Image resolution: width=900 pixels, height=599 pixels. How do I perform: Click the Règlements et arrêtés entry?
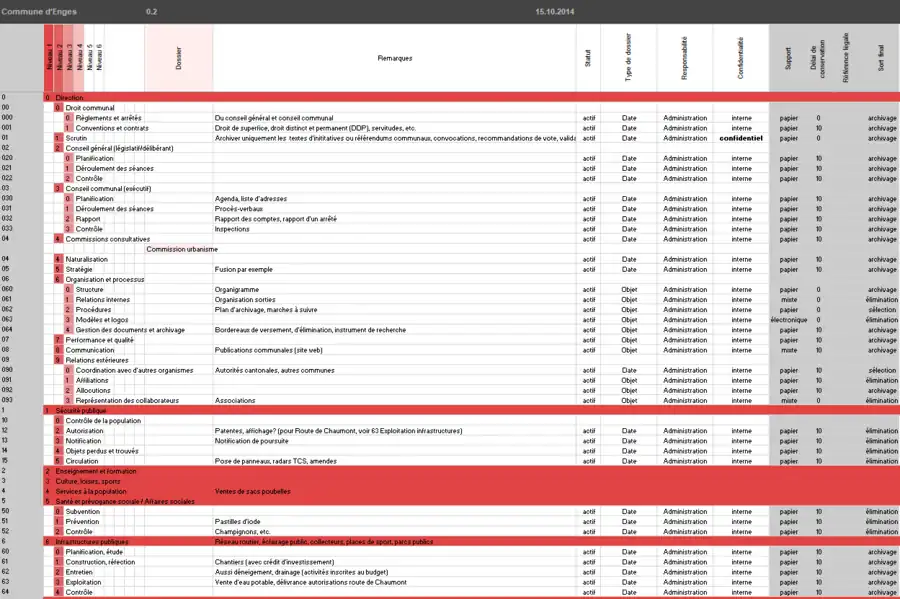point(108,118)
